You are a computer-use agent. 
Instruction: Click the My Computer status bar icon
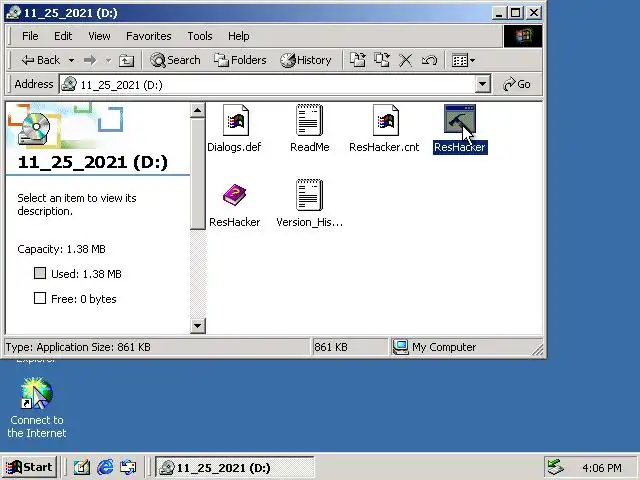[x=400, y=347]
